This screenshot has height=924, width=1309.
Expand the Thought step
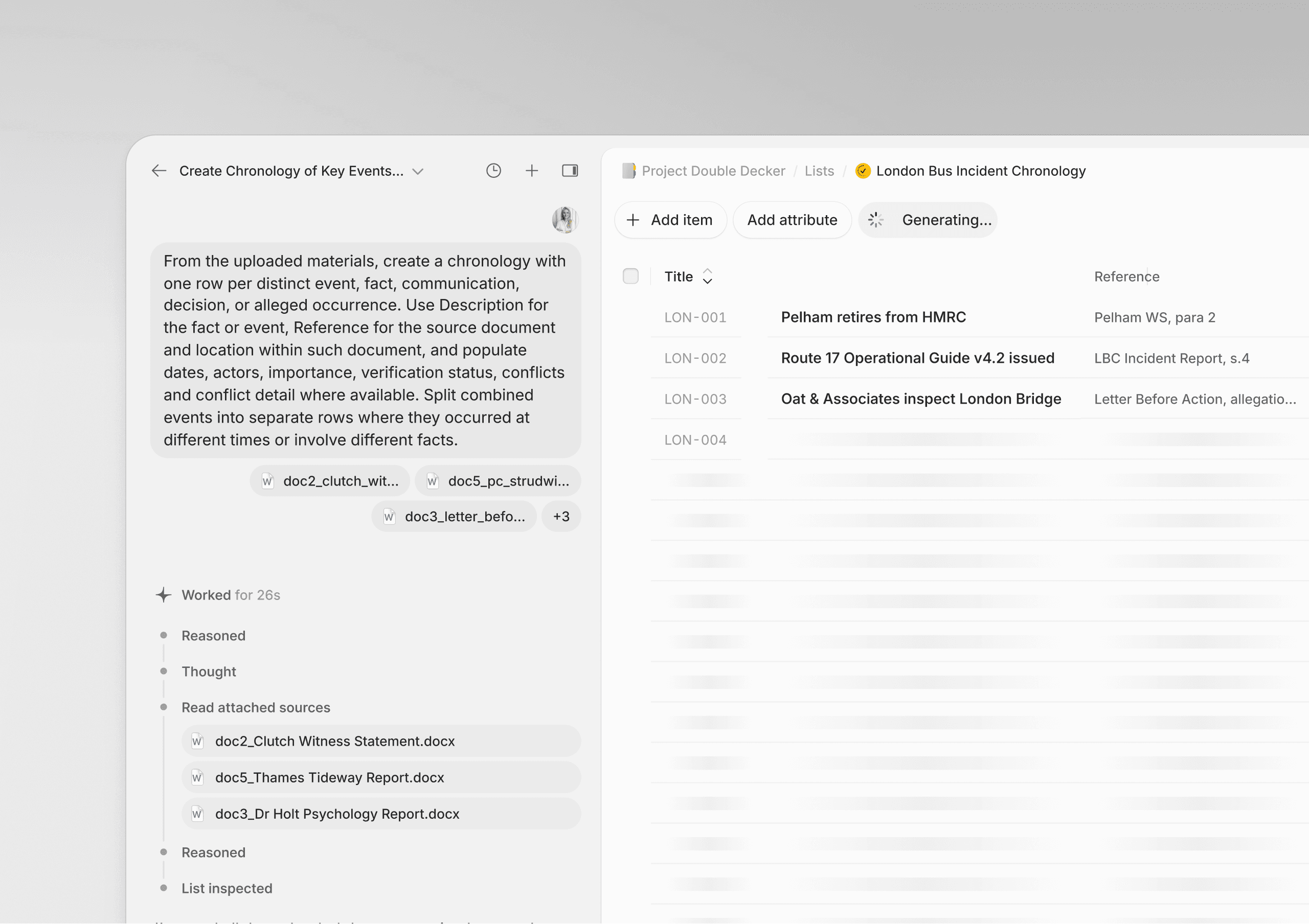[209, 672]
